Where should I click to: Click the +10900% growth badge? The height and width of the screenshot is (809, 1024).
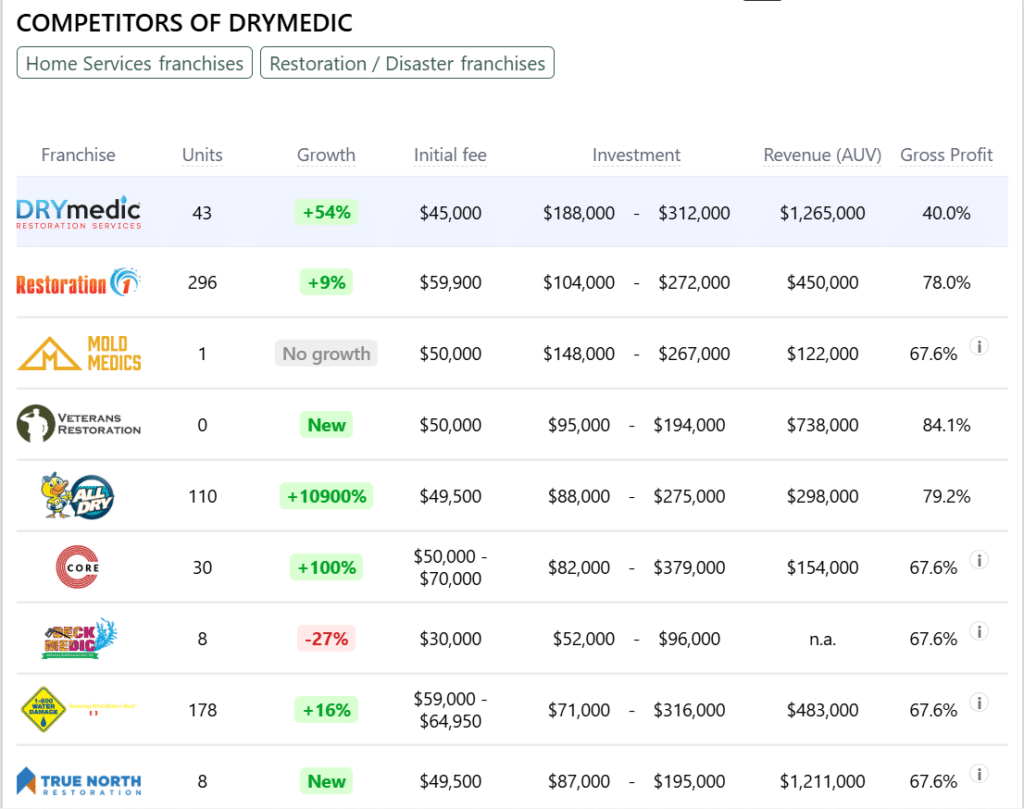click(x=326, y=496)
